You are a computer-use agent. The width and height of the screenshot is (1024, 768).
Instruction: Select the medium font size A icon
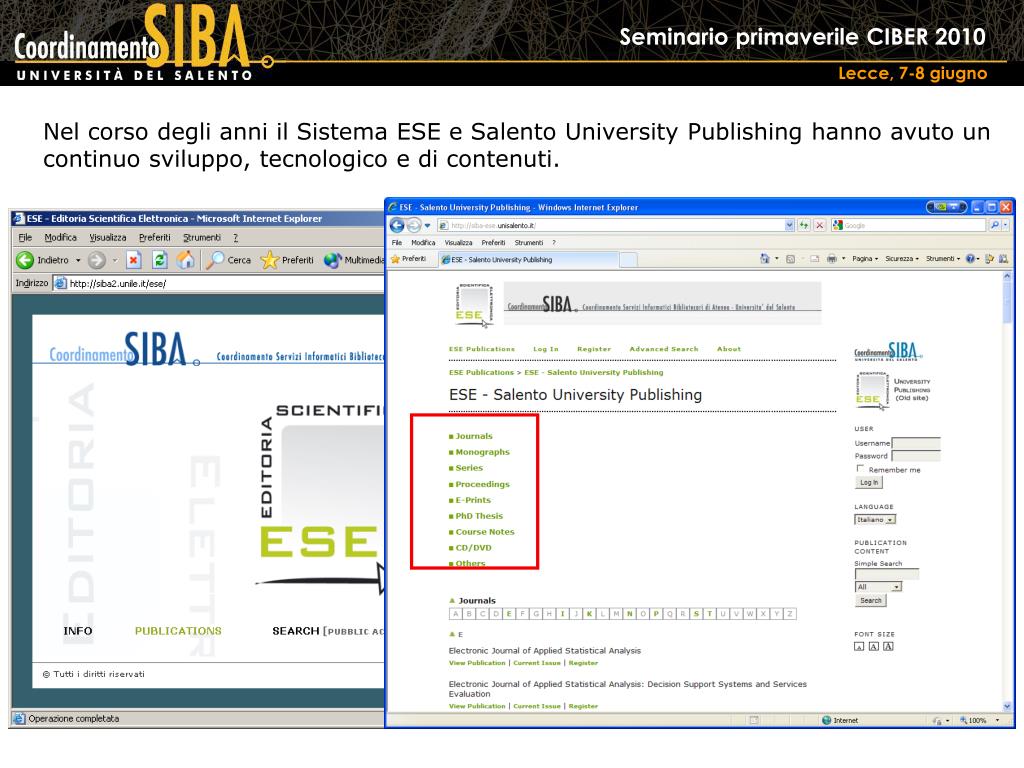pyautogui.click(x=873, y=647)
